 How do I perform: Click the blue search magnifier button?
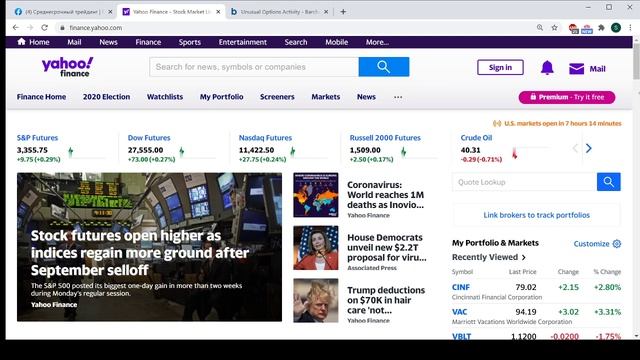pyautogui.click(x=384, y=67)
